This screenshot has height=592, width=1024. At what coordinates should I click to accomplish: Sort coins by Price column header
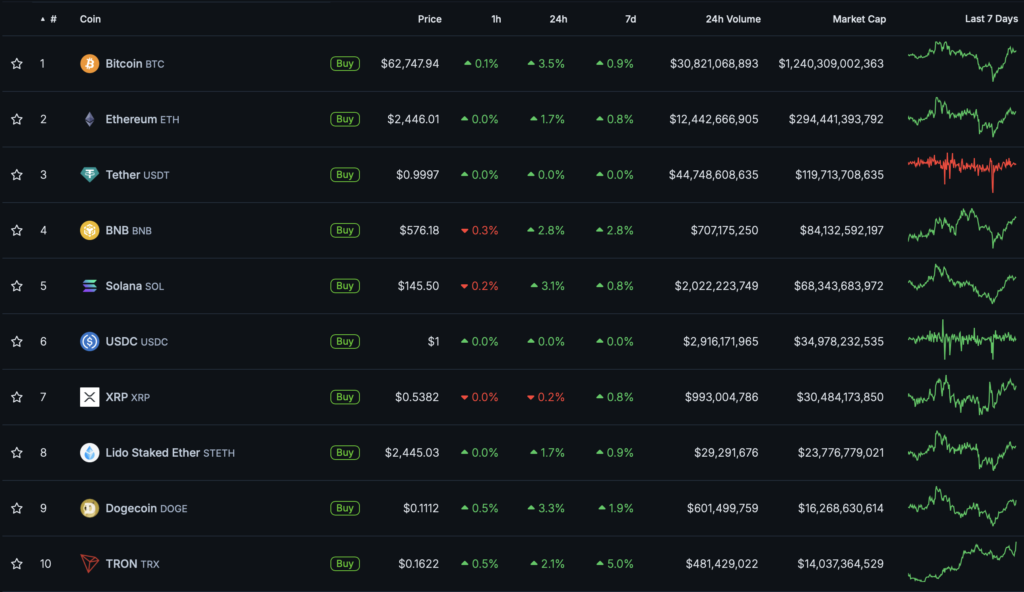pyautogui.click(x=430, y=19)
